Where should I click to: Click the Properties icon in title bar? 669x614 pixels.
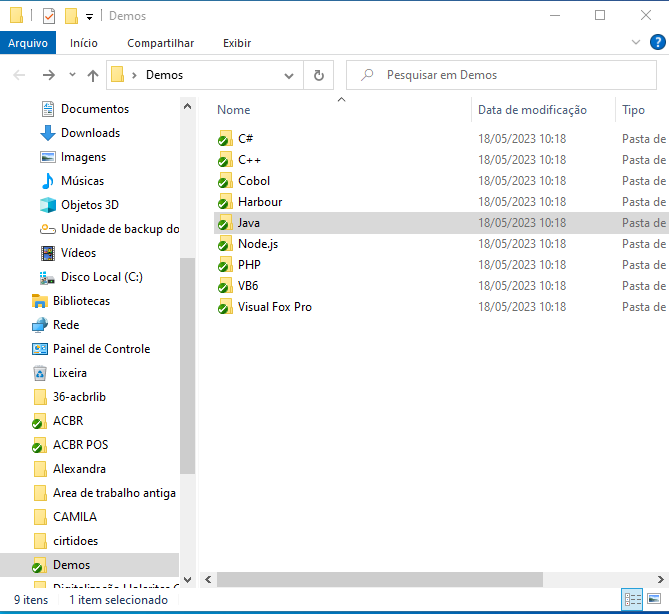pyautogui.click(x=49, y=16)
